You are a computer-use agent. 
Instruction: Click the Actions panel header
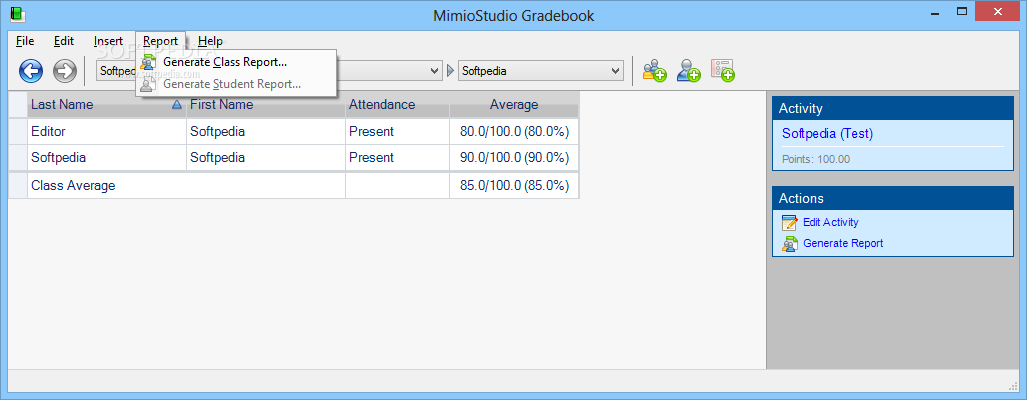[893, 198]
